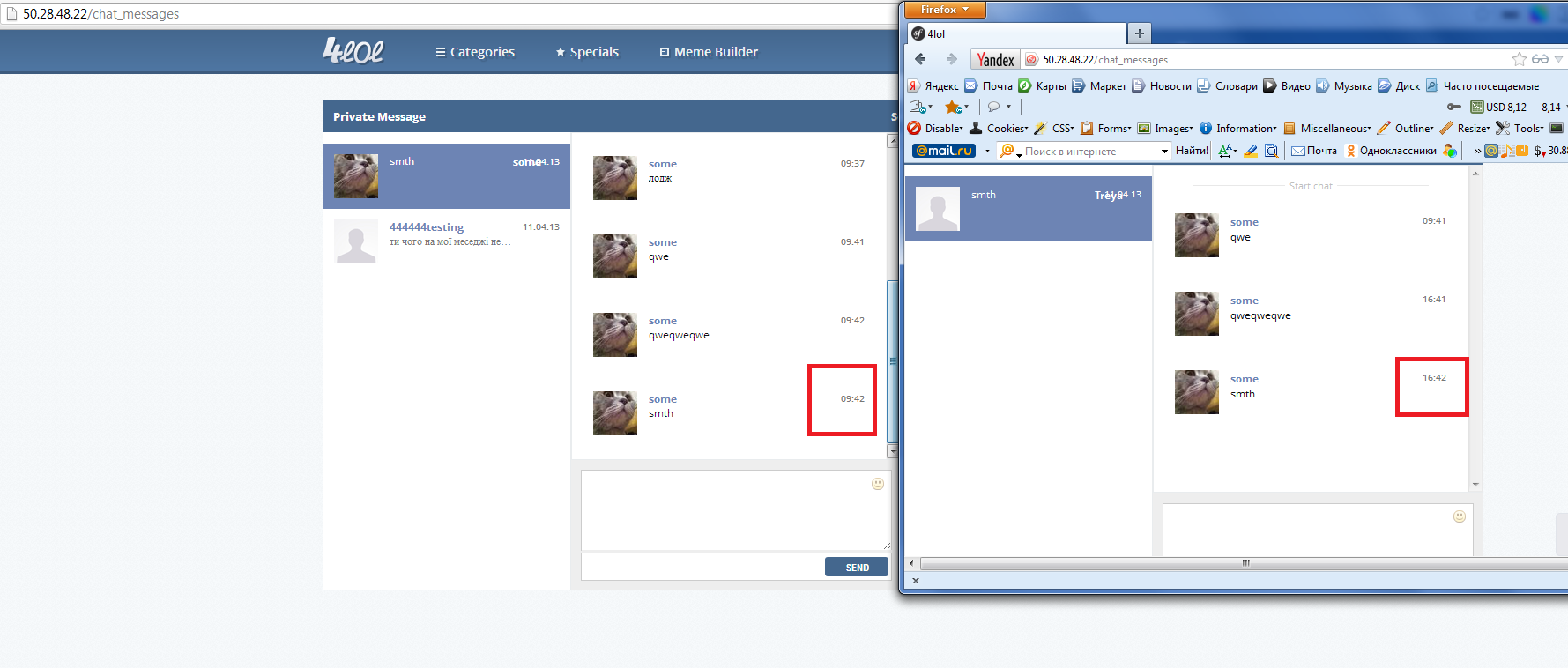This screenshot has height=668, width=1568.
Task: Go forward in the Firefox window
Action: coord(951,59)
